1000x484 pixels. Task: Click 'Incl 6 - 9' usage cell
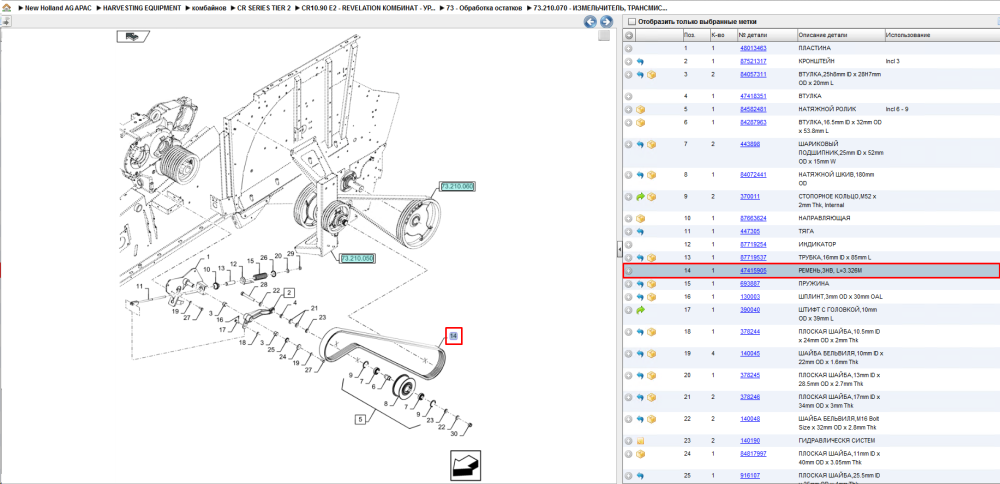tap(897, 109)
